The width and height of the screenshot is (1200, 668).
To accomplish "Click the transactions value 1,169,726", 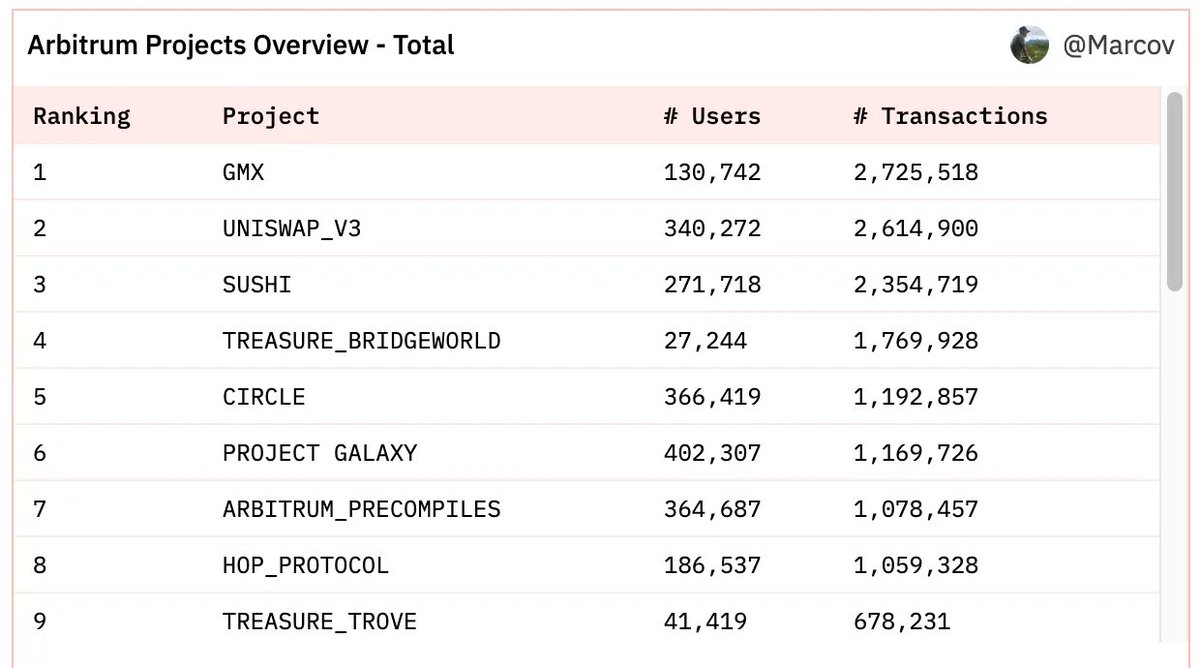I will pos(916,453).
